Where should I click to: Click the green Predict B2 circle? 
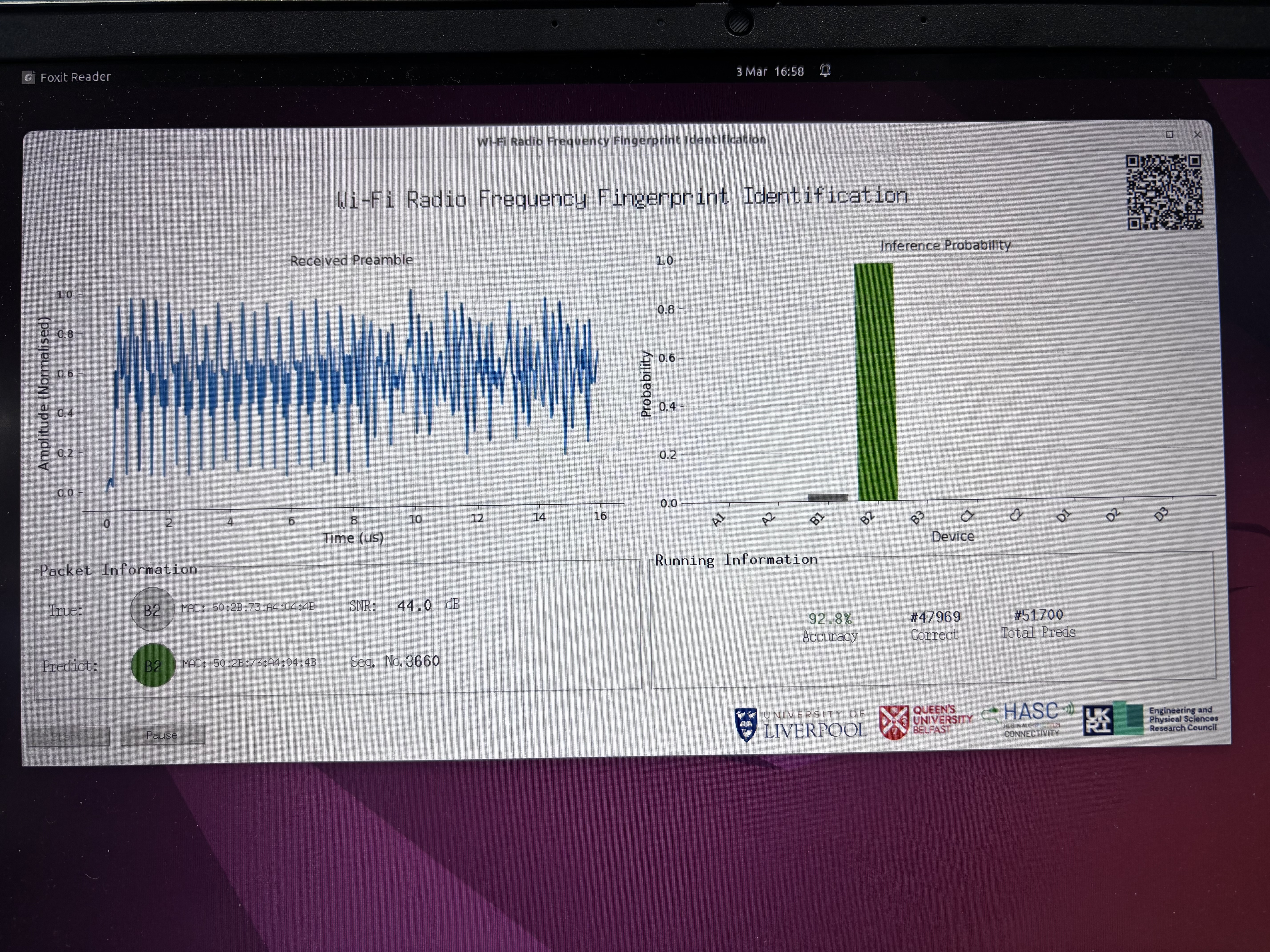(153, 665)
